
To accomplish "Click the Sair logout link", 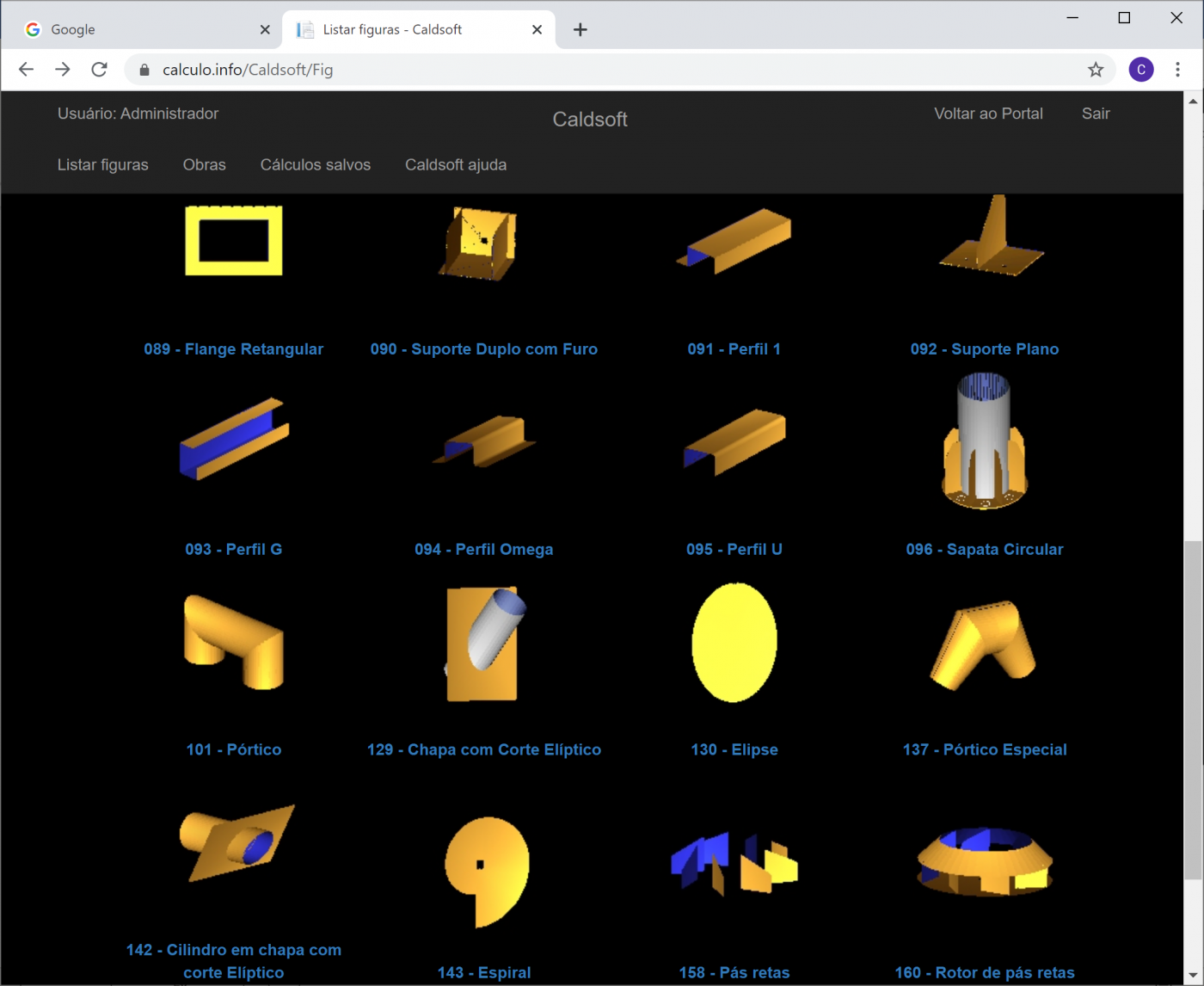I will point(1095,114).
